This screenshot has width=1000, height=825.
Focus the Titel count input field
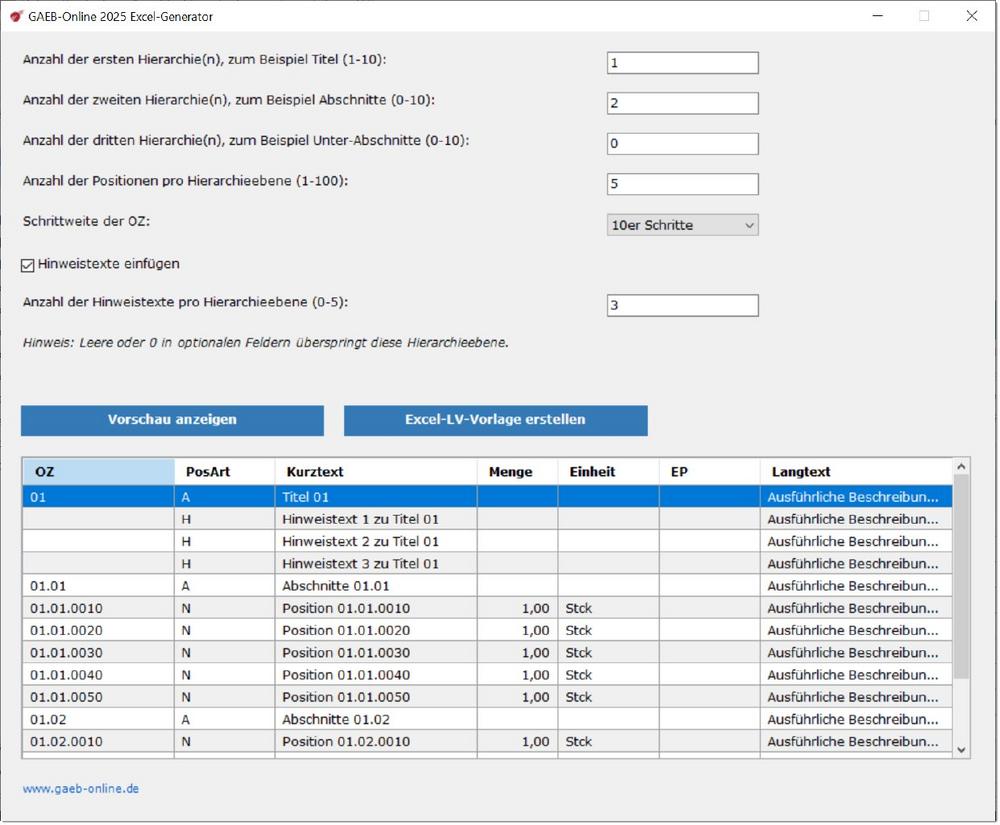point(682,63)
